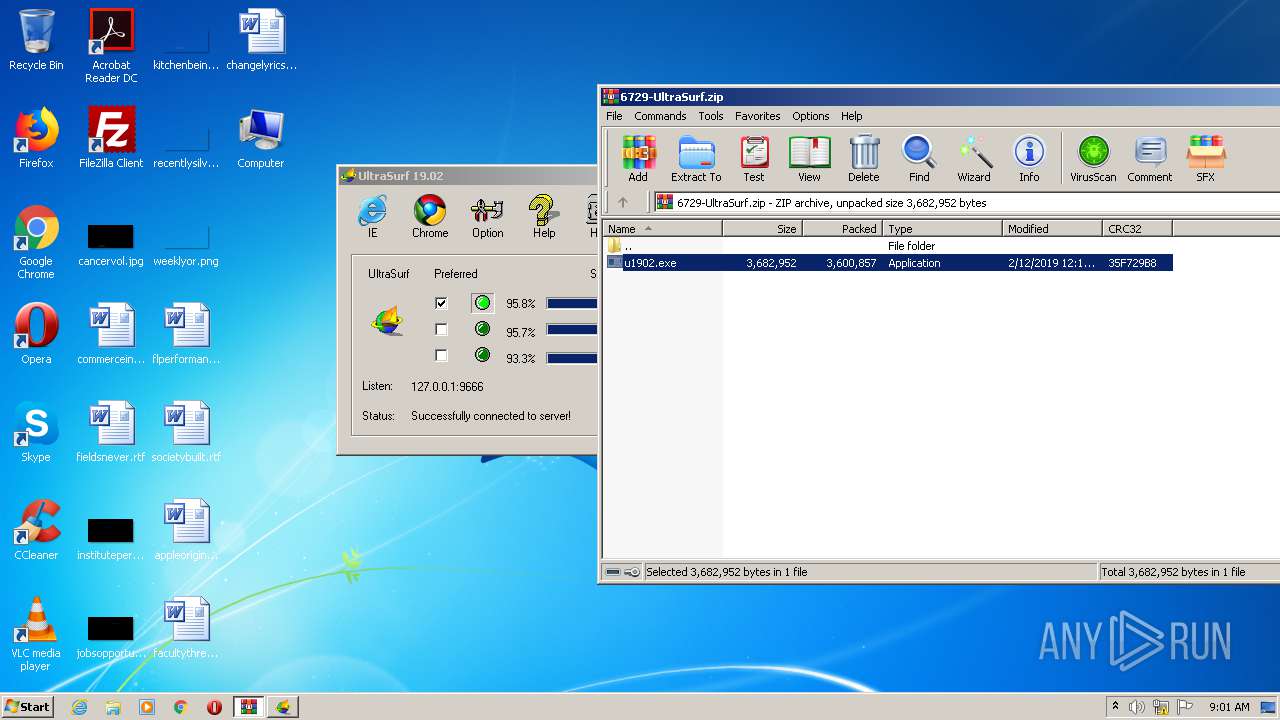The width and height of the screenshot is (1280, 720).
Task: Open the Help menu in WinRAR
Action: [851, 116]
